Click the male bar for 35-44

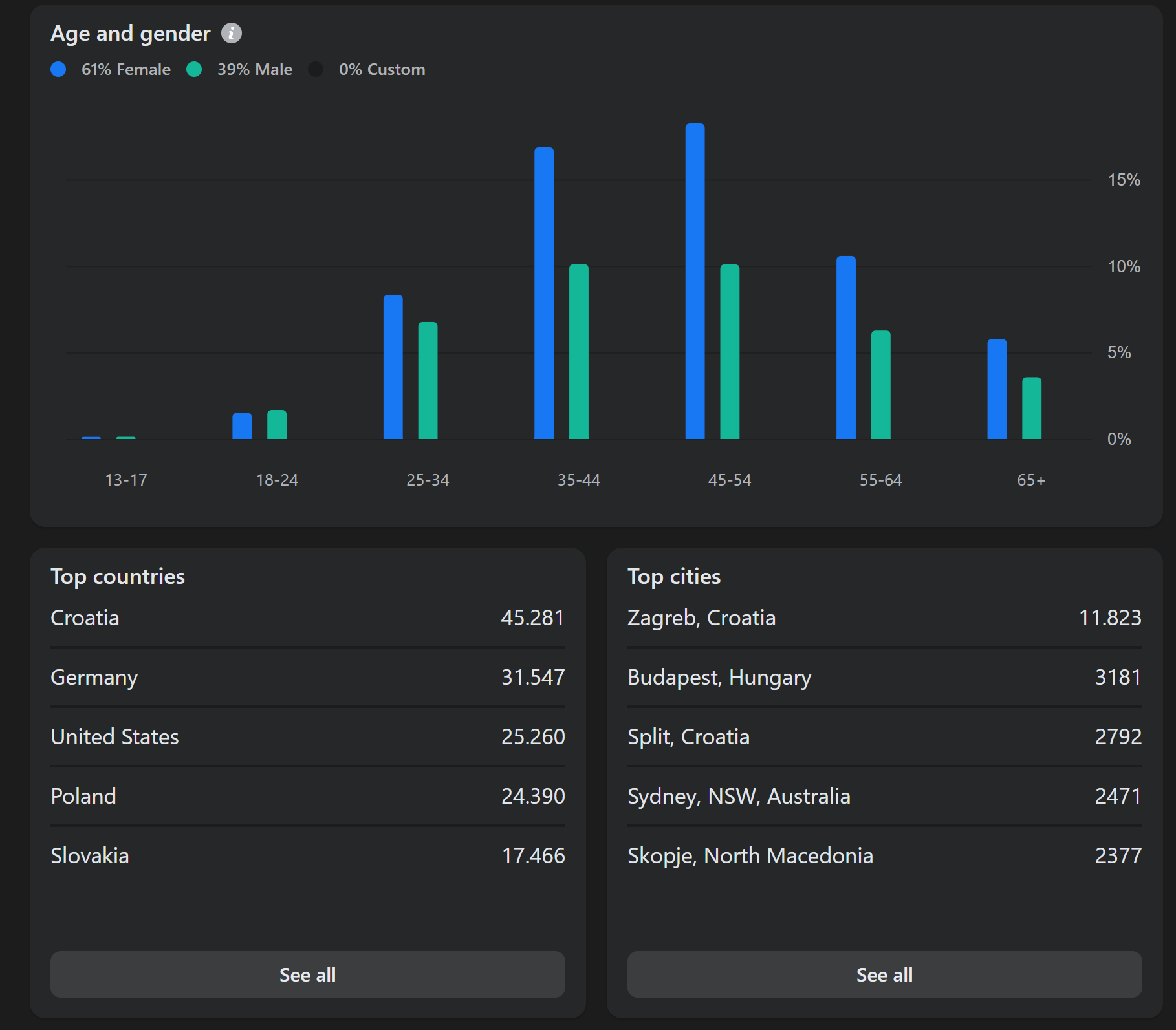click(x=578, y=352)
